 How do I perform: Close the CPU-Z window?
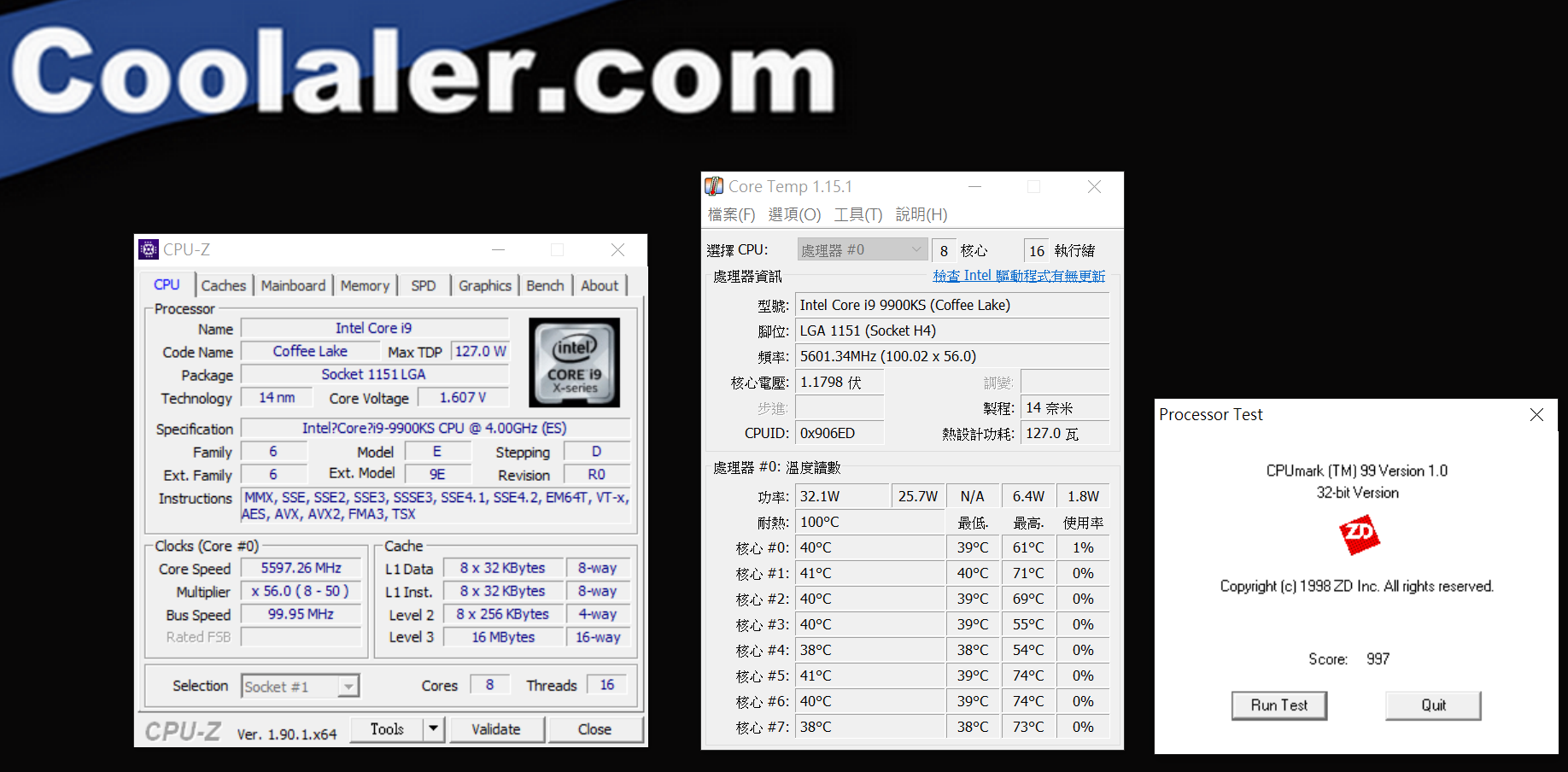click(617, 249)
